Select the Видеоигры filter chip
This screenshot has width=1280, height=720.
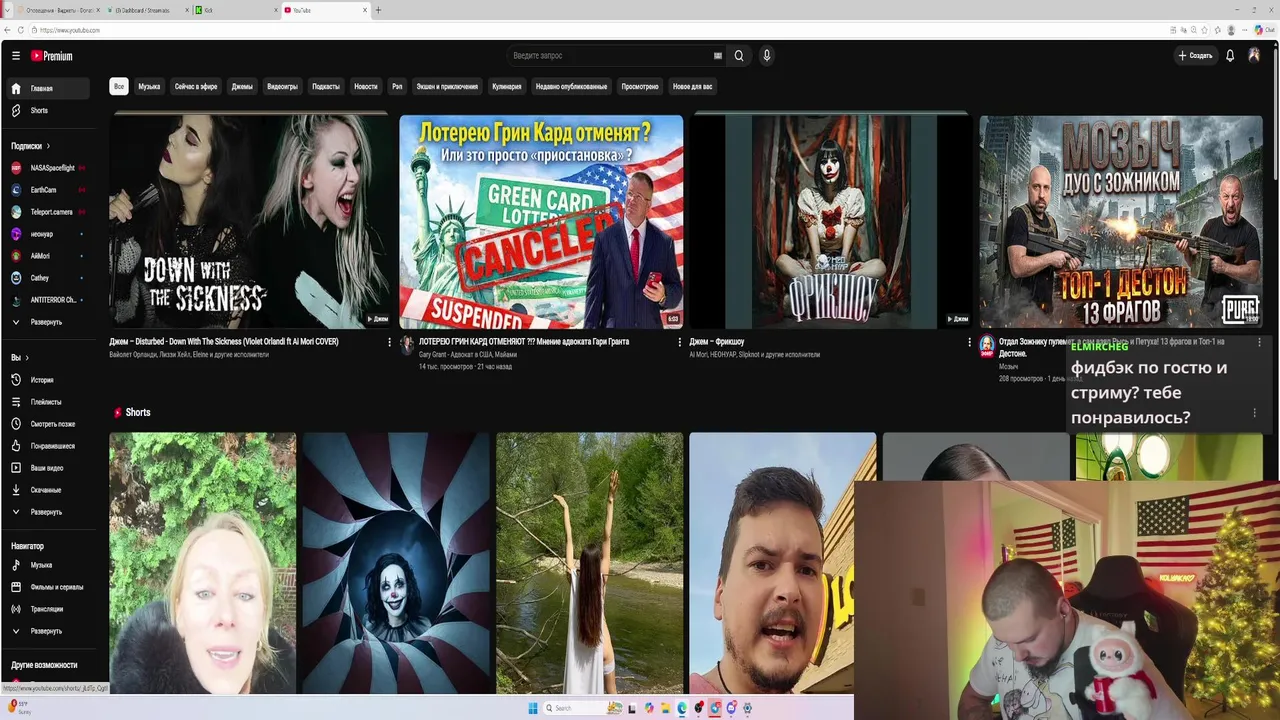pos(282,87)
